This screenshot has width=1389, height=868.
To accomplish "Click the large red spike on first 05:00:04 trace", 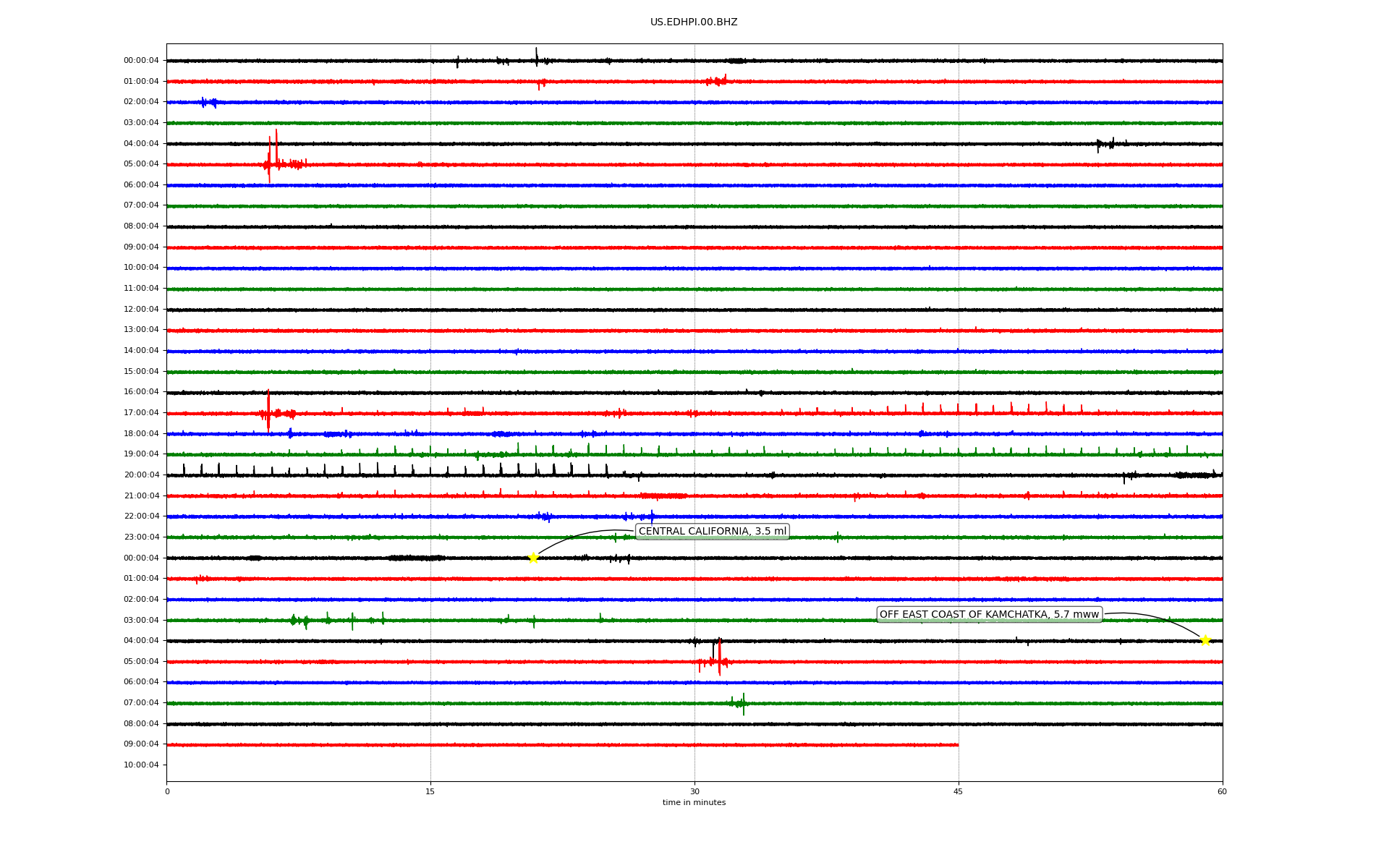I will click(x=269, y=161).
